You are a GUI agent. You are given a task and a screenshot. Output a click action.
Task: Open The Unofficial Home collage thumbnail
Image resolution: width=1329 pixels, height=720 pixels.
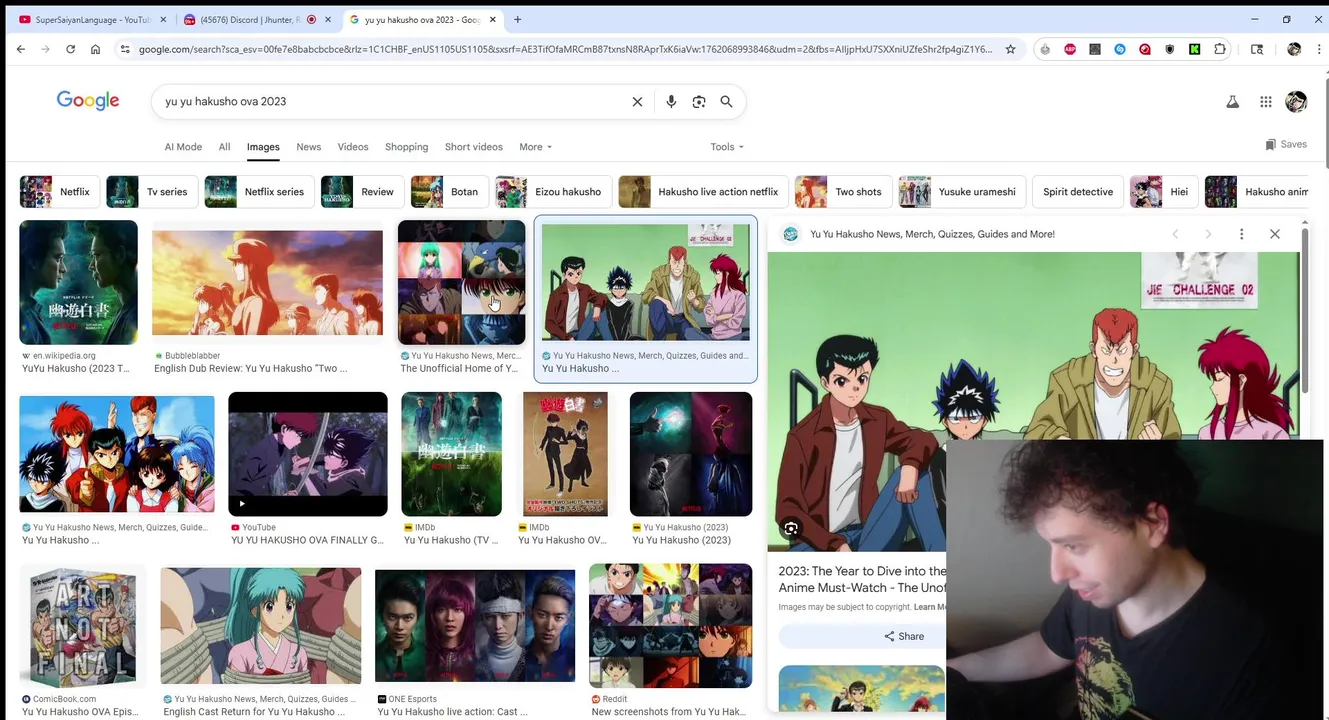(461, 283)
